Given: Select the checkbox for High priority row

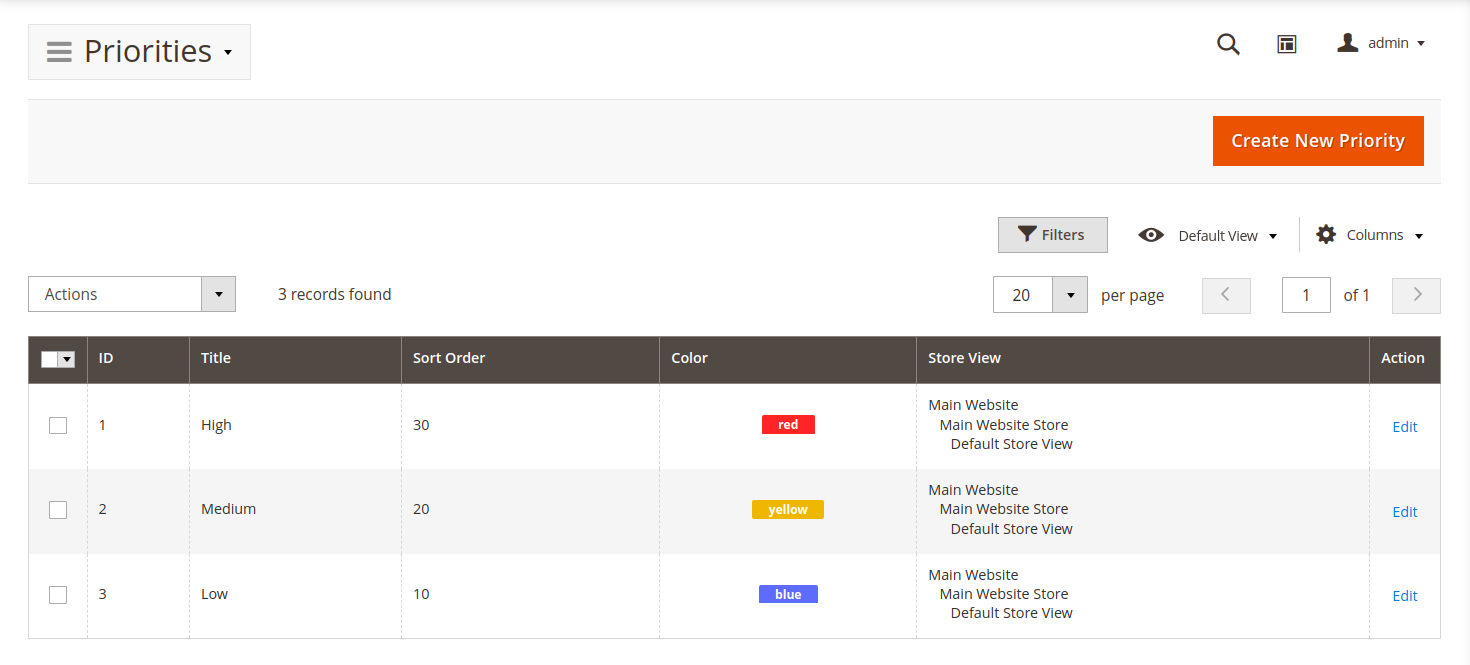Looking at the screenshot, I should coord(58,426).
